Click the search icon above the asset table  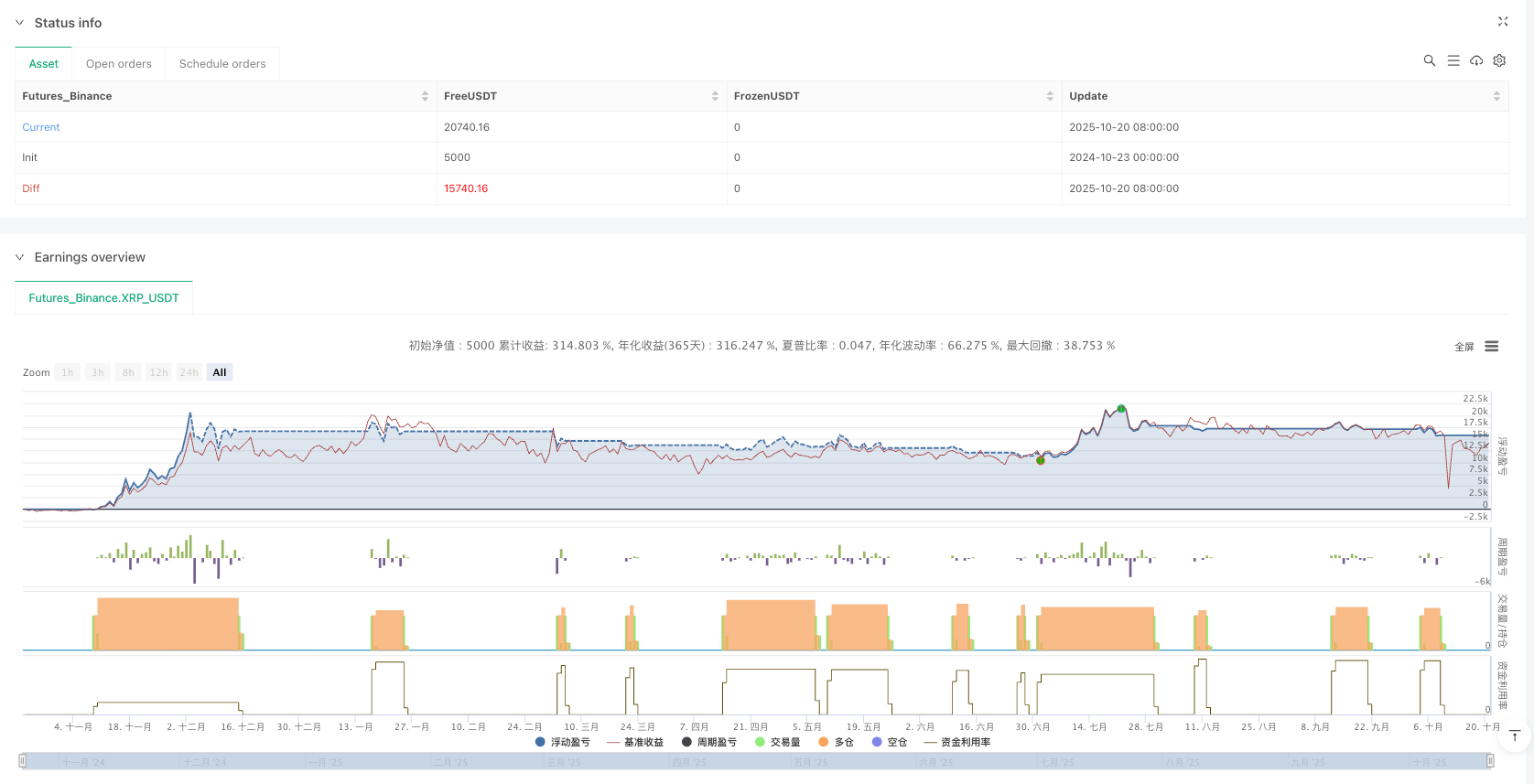point(1429,60)
